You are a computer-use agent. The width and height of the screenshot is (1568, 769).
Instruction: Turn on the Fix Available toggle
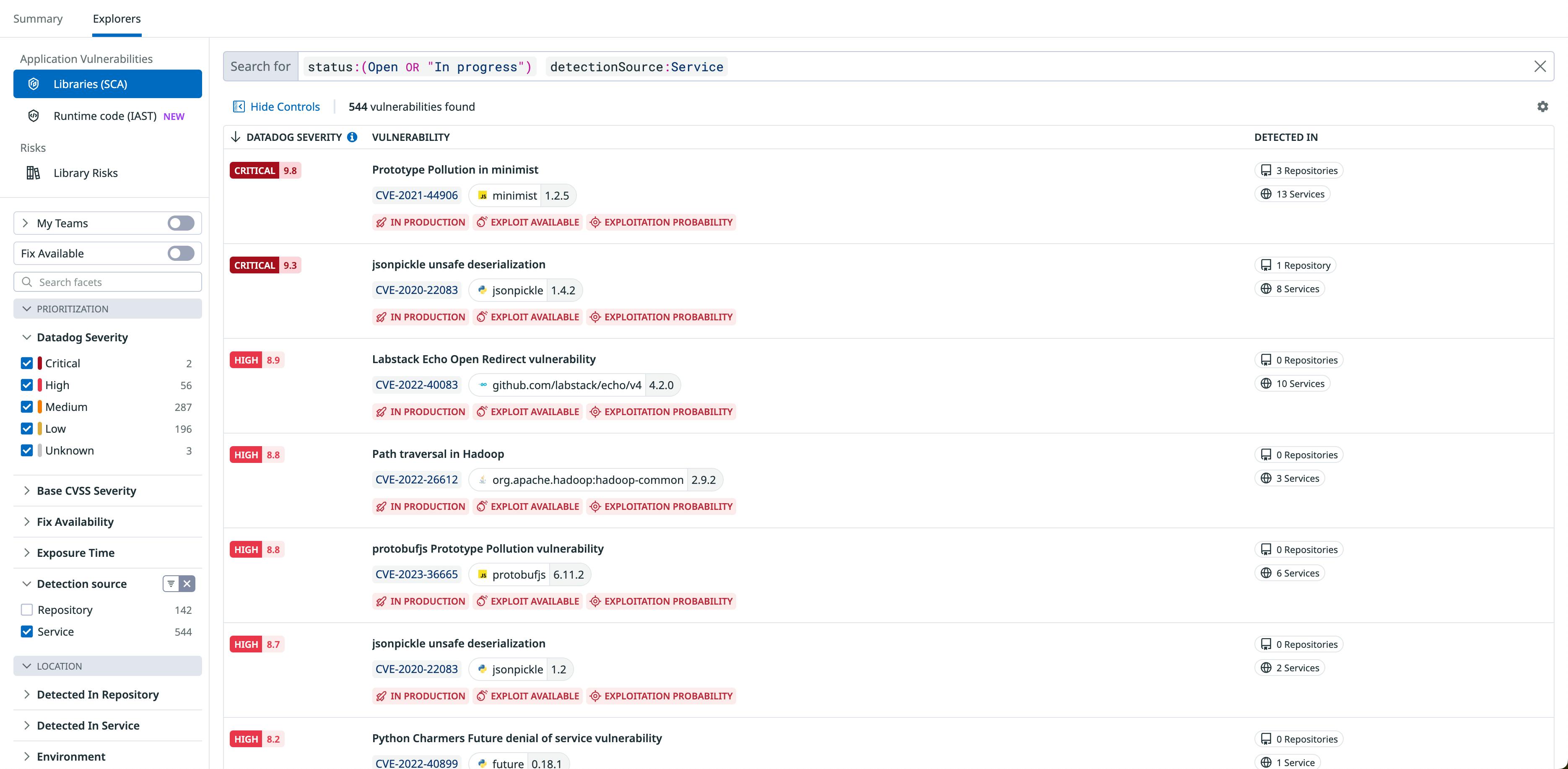[x=180, y=253]
